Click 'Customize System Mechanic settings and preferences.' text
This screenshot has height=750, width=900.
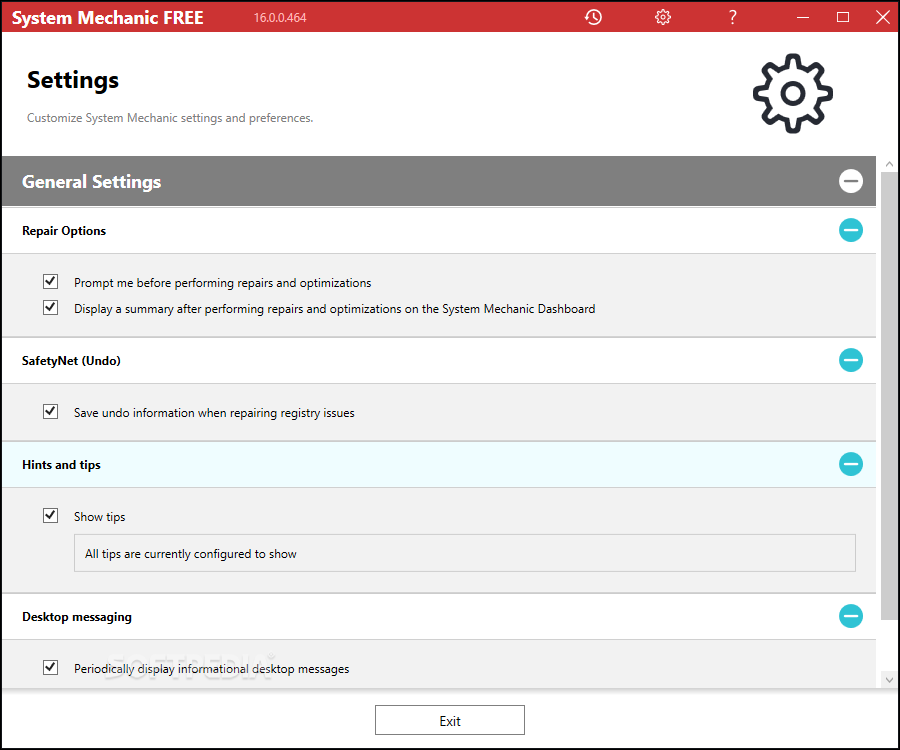[170, 118]
